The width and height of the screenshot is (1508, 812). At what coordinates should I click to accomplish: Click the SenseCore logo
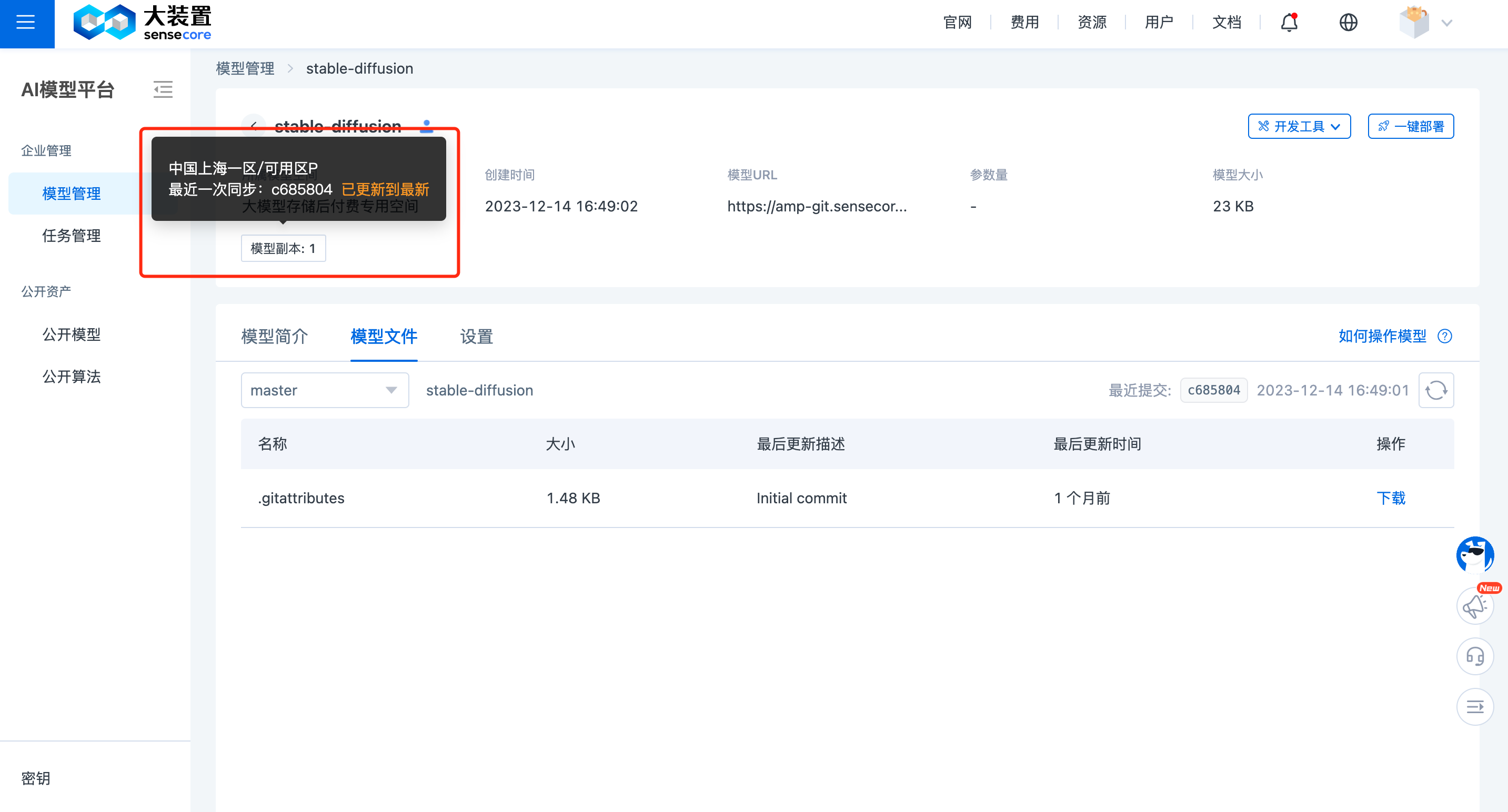tap(142, 23)
